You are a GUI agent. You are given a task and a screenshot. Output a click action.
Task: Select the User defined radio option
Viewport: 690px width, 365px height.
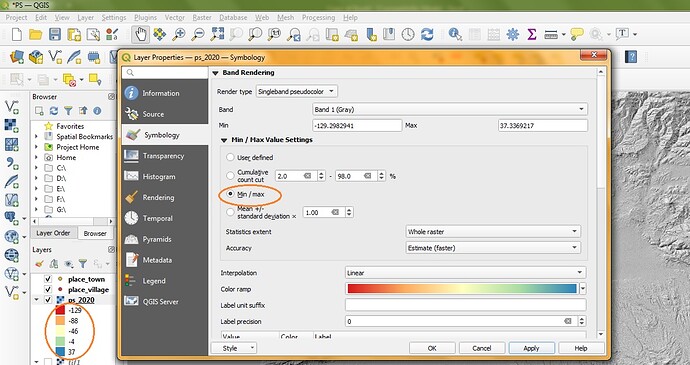[230, 157]
